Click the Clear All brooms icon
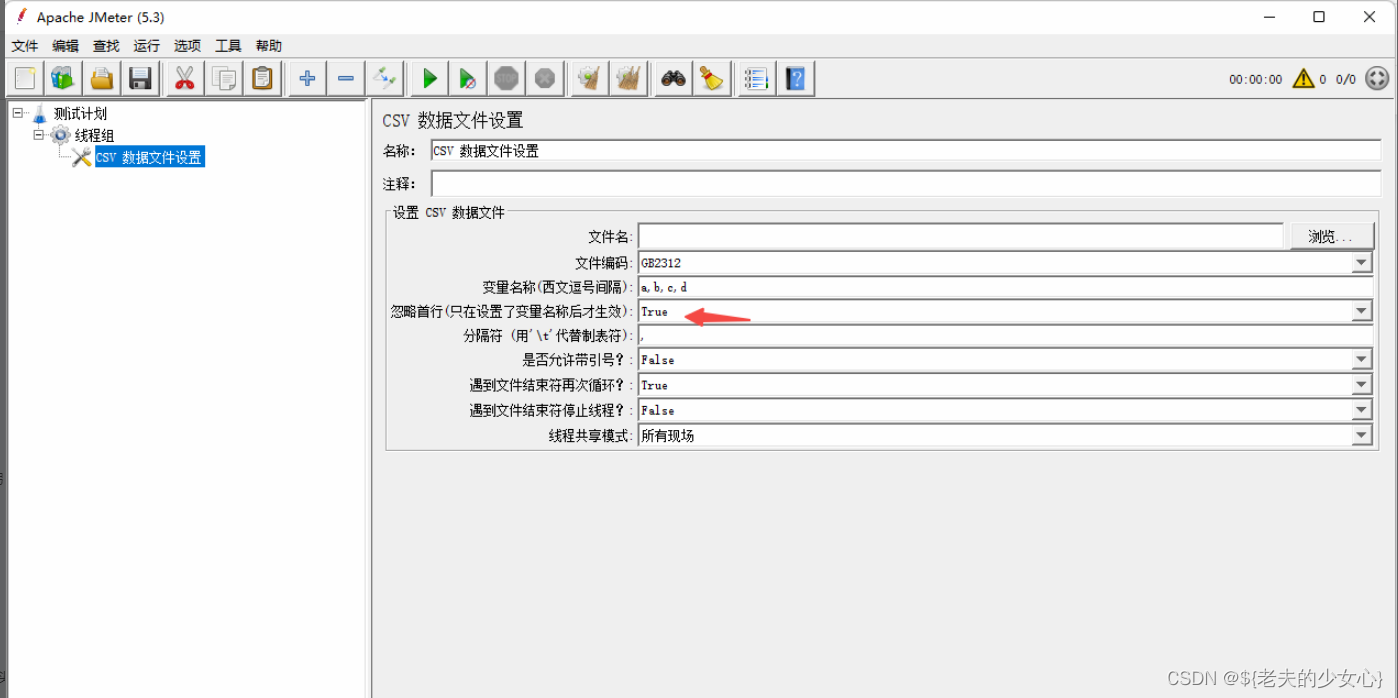The width and height of the screenshot is (1398, 698). point(629,78)
